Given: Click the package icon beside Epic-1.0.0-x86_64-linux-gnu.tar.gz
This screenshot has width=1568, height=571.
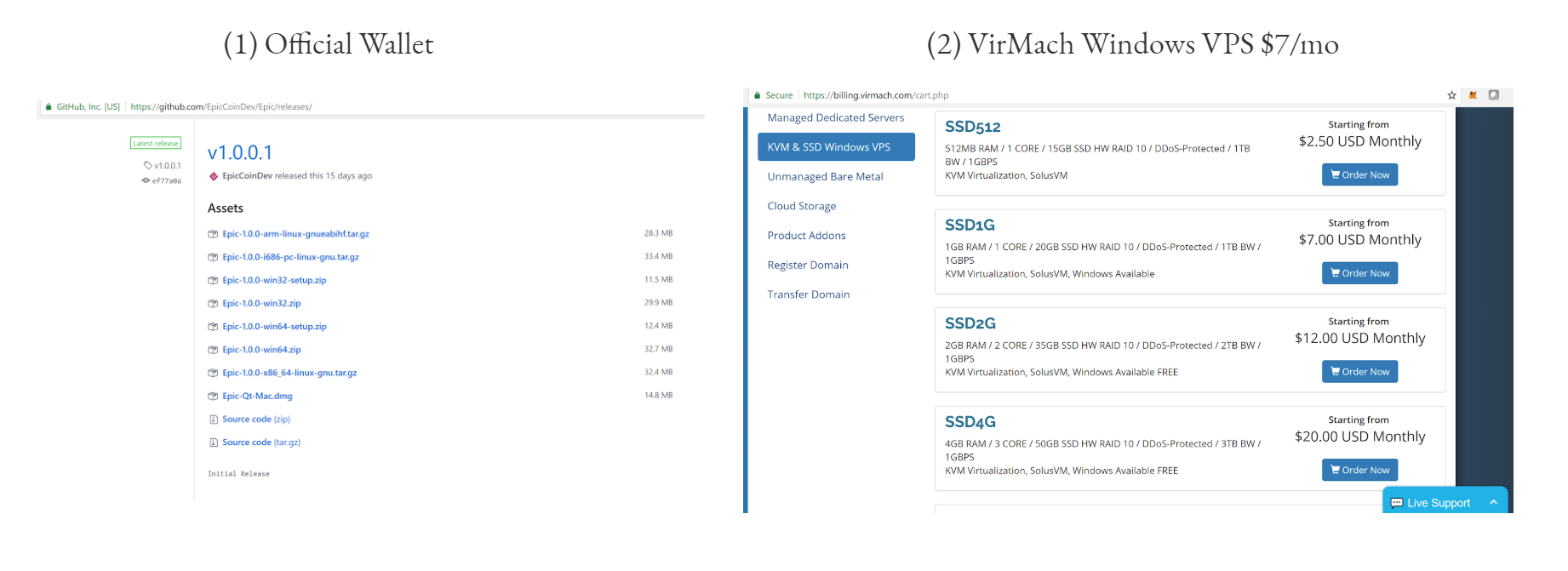Looking at the screenshot, I should 213,373.
